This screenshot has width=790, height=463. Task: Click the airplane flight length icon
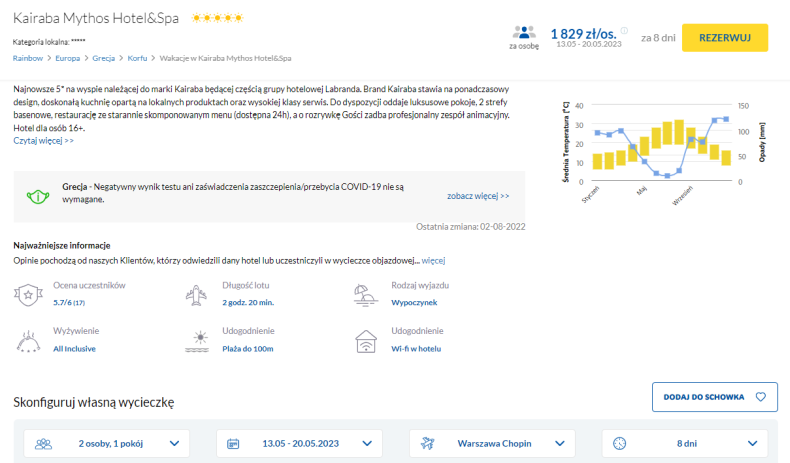point(196,295)
